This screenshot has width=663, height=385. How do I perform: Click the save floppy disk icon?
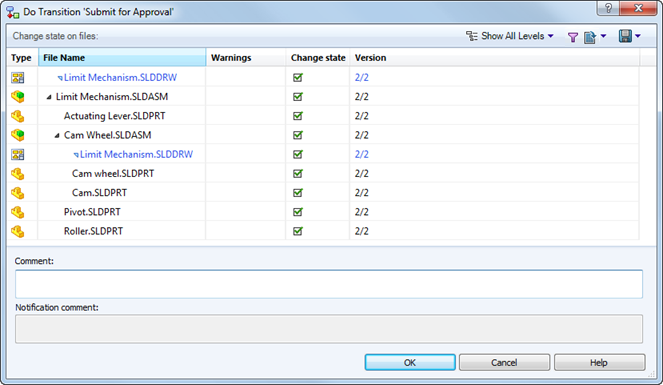click(625, 36)
